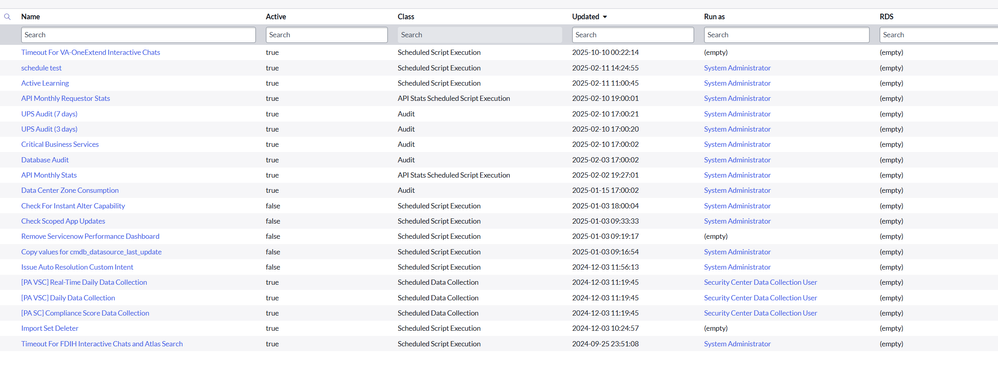Click the 2024-12-03 10:24:57 timestamp
Image resolution: width=998 pixels, height=380 pixels.
(605, 328)
